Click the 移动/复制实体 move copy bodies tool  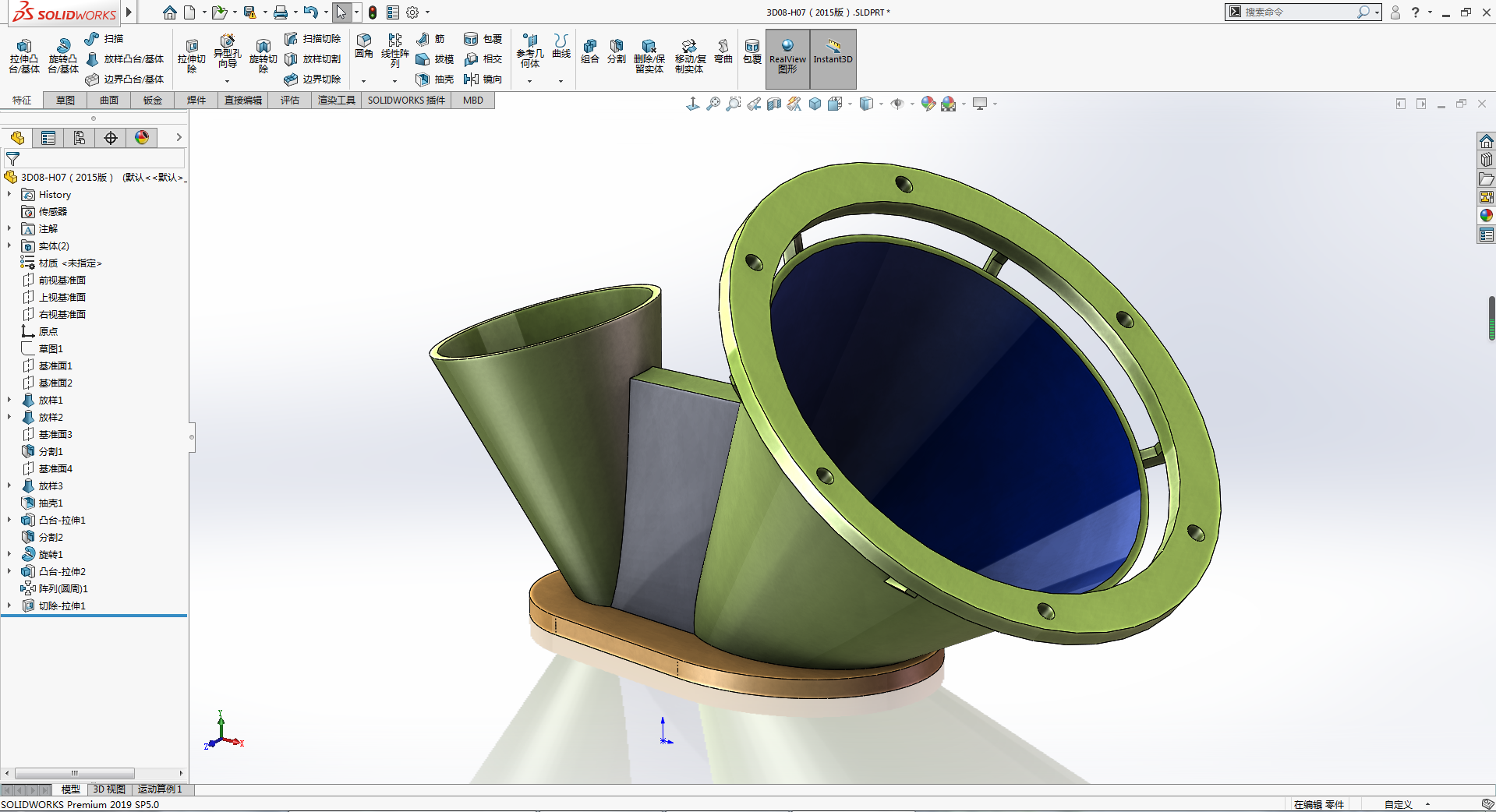click(690, 56)
